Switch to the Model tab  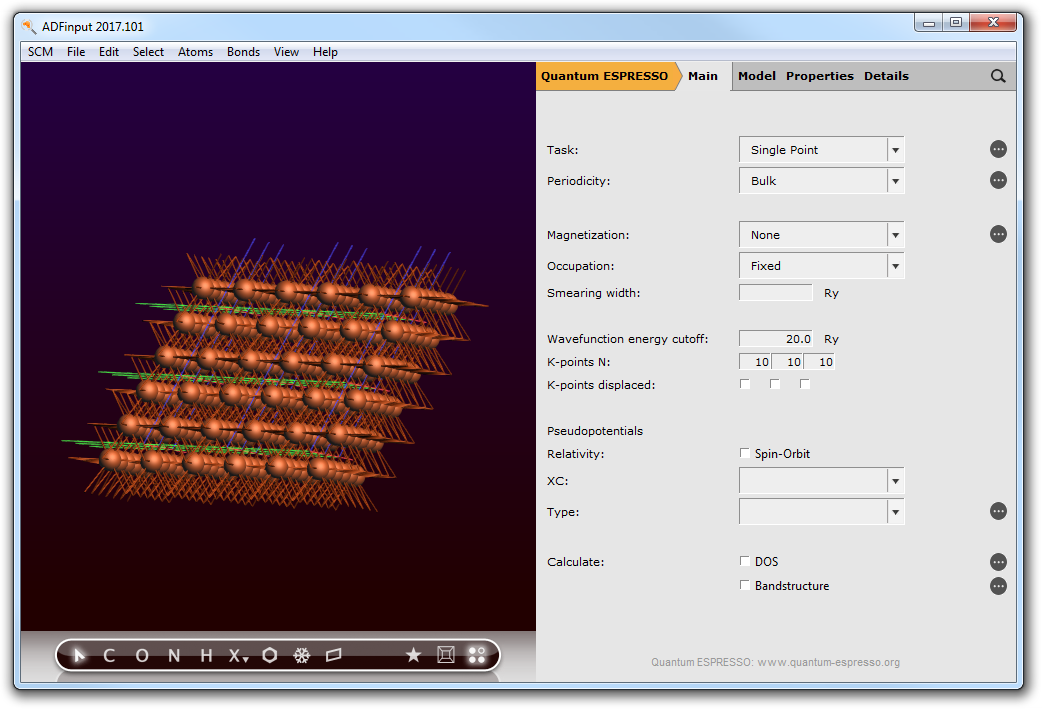click(x=757, y=76)
